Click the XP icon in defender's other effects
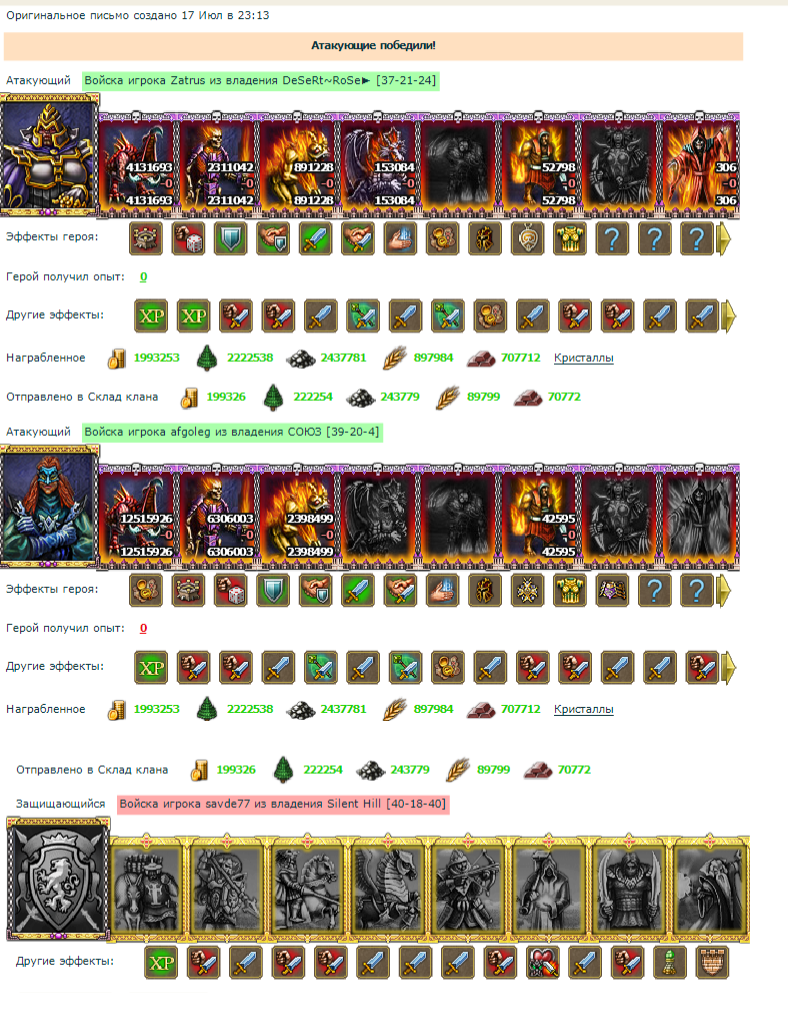The height and width of the screenshot is (1030, 788). (161, 963)
